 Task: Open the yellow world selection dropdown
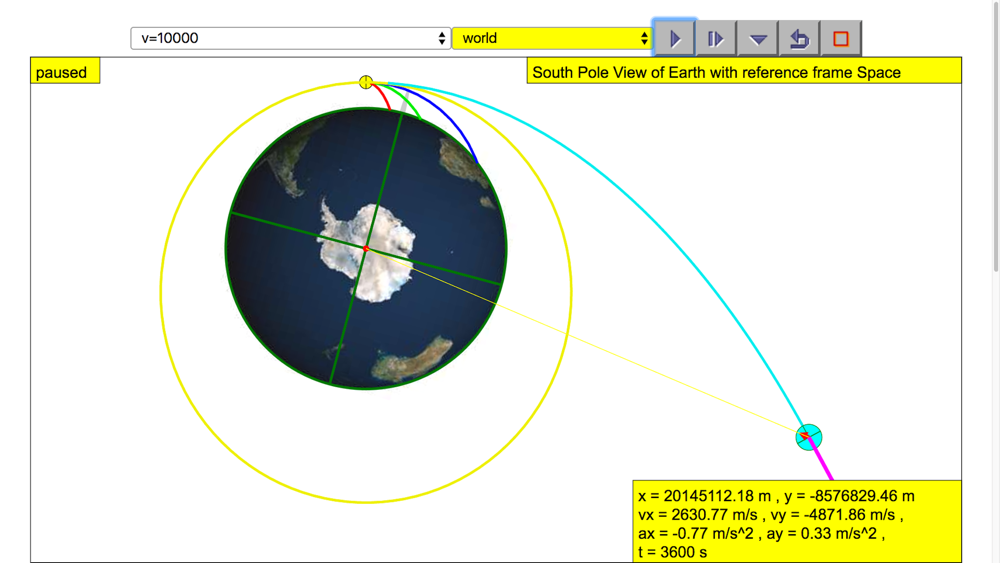552,38
